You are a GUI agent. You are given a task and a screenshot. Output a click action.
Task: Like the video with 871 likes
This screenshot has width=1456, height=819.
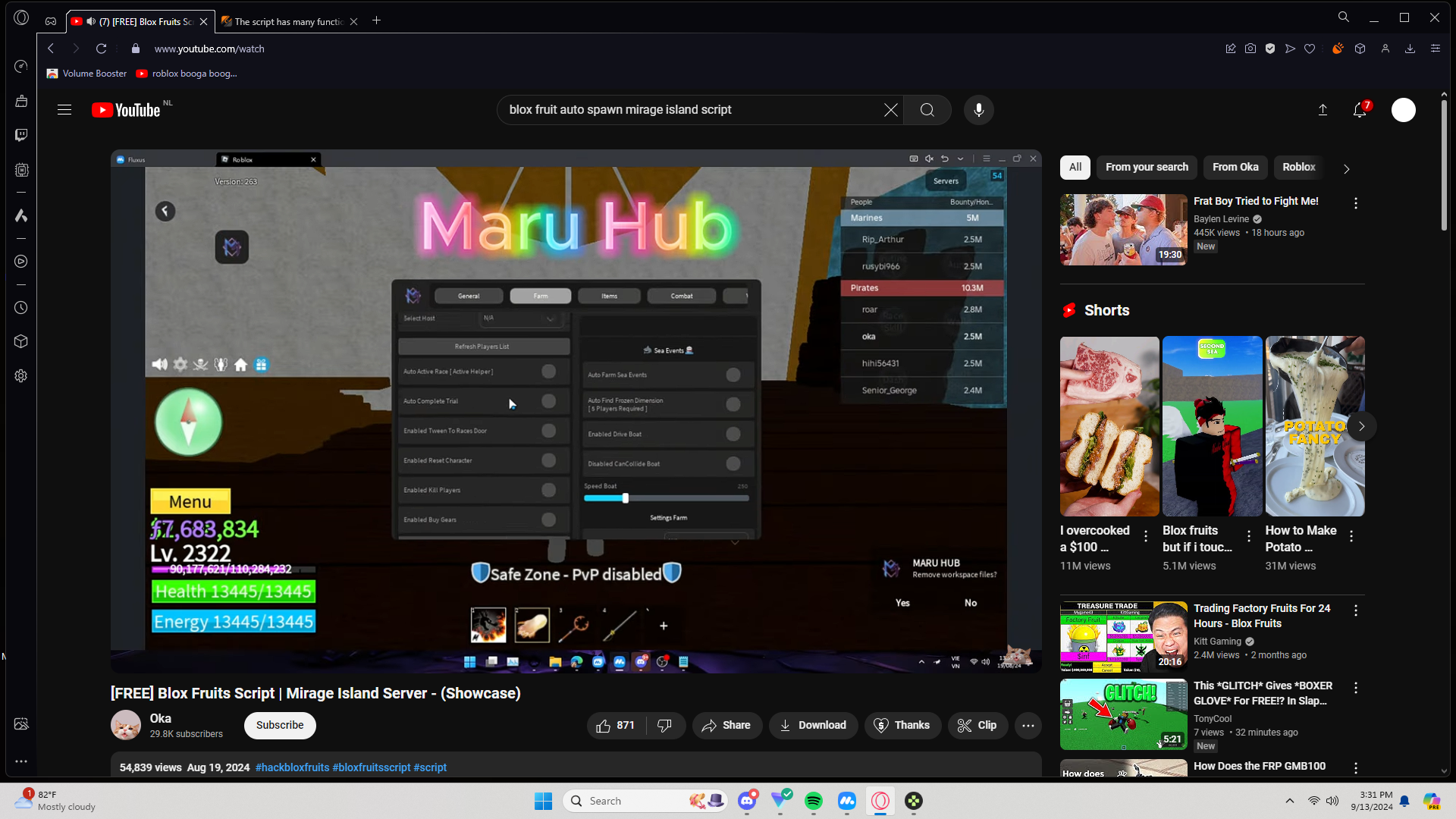coord(616,726)
